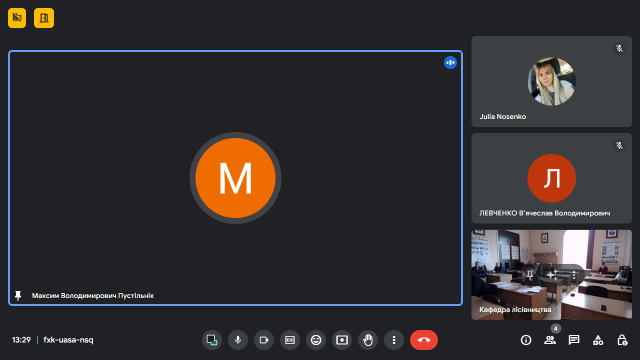The width and height of the screenshot is (640, 360).
Task: Open the chat messages panel
Action: tap(574, 340)
